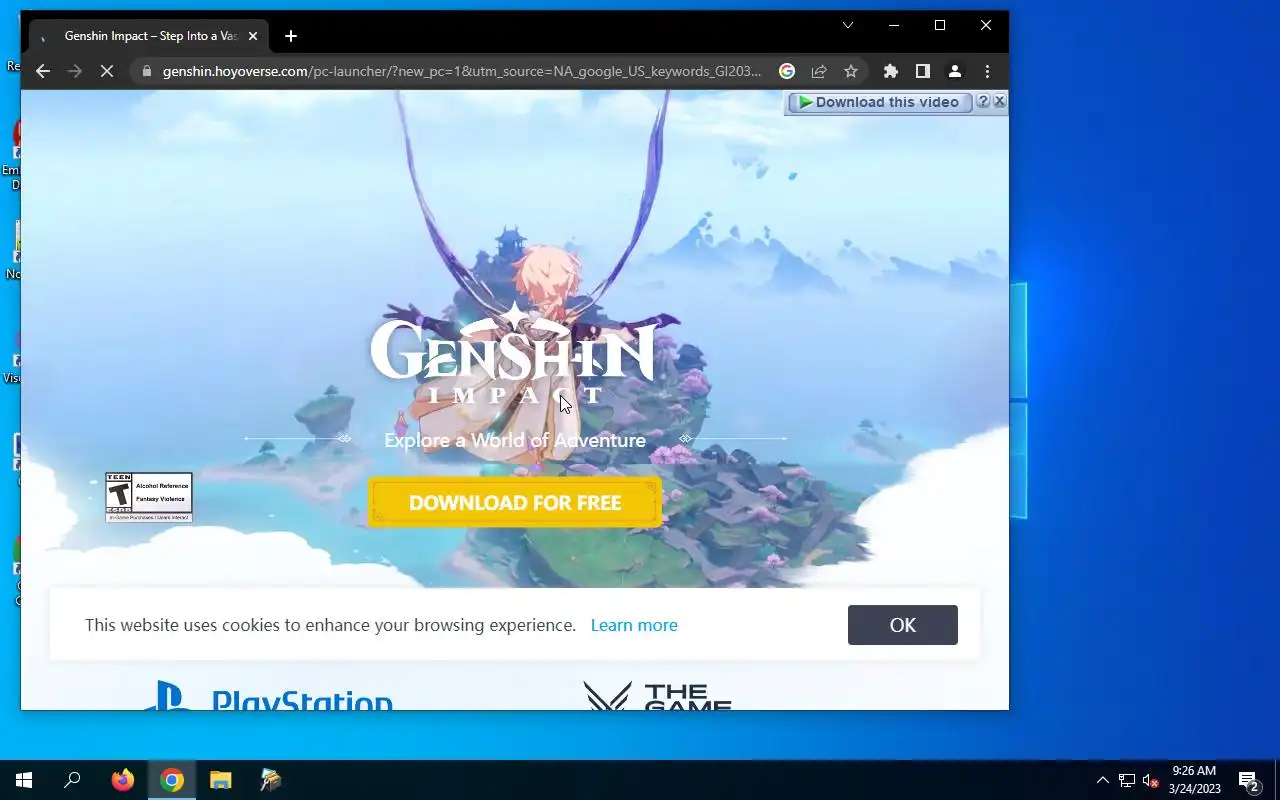
Task: Click the PlayStation logo
Action: click(x=267, y=696)
